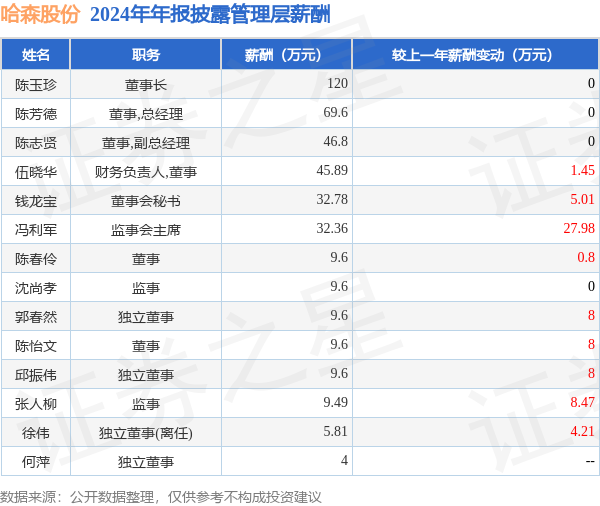
Task: Click the salary value 5.81
Action: pyautogui.click(x=336, y=431)
